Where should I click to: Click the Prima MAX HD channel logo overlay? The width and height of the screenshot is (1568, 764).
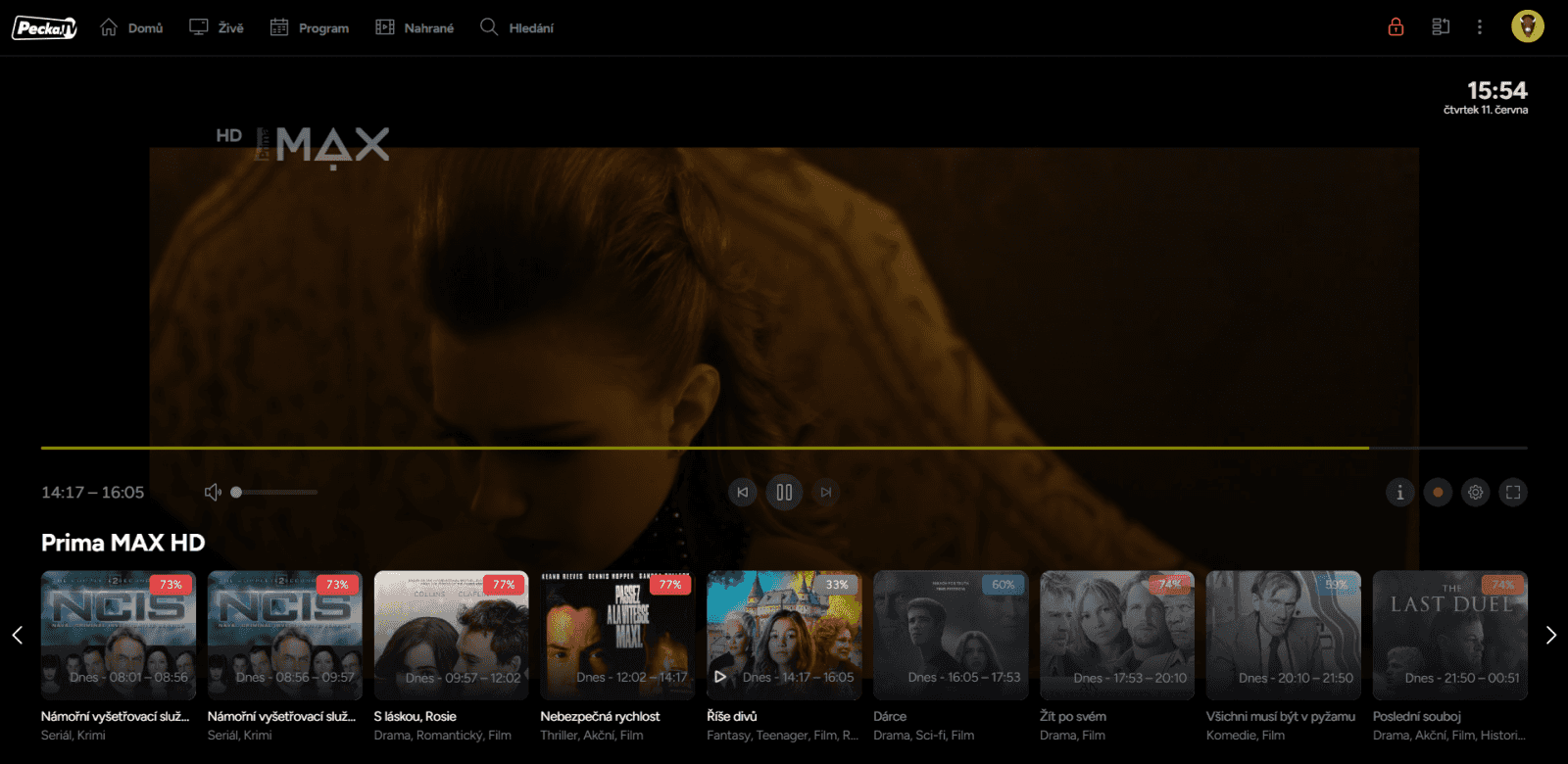coord(303,146)
